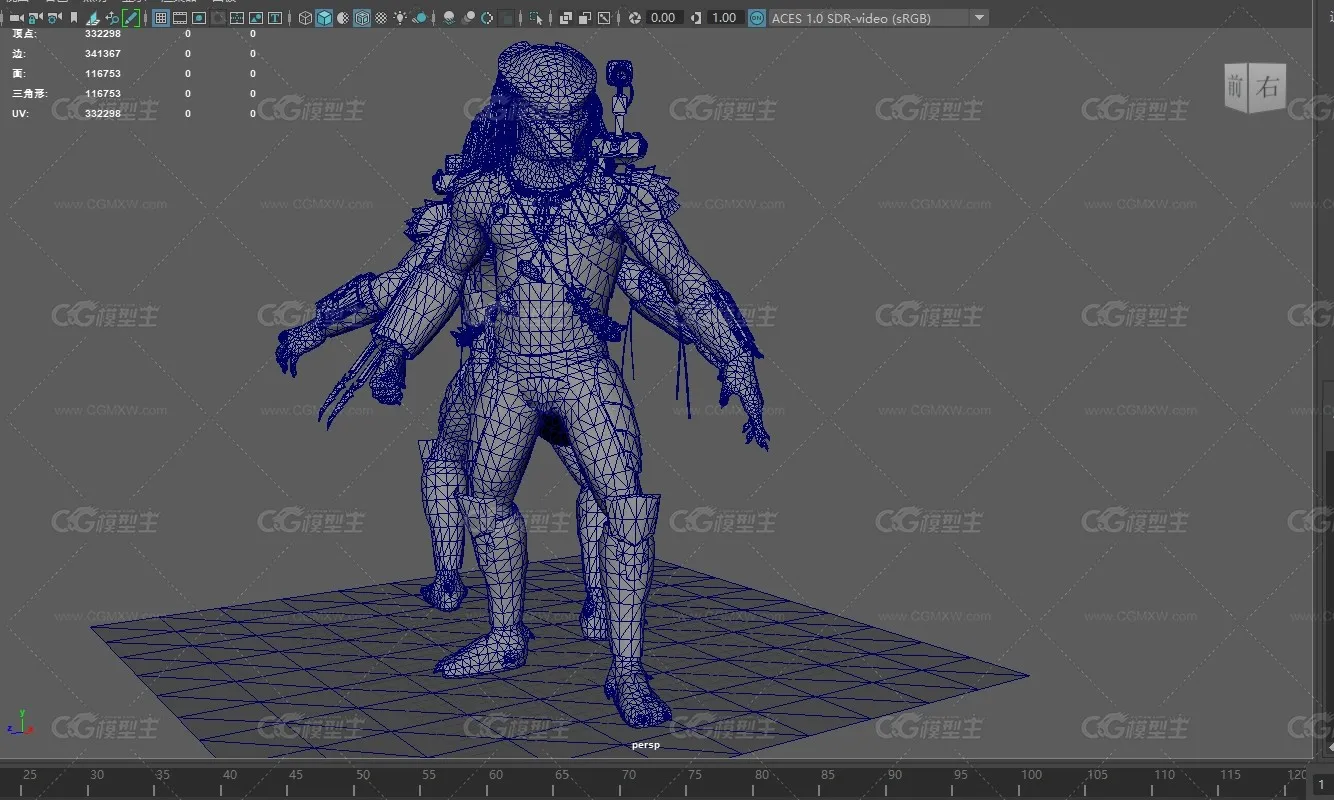Click the Textured display icon
1334x800 pixels.
click(381, 18)
